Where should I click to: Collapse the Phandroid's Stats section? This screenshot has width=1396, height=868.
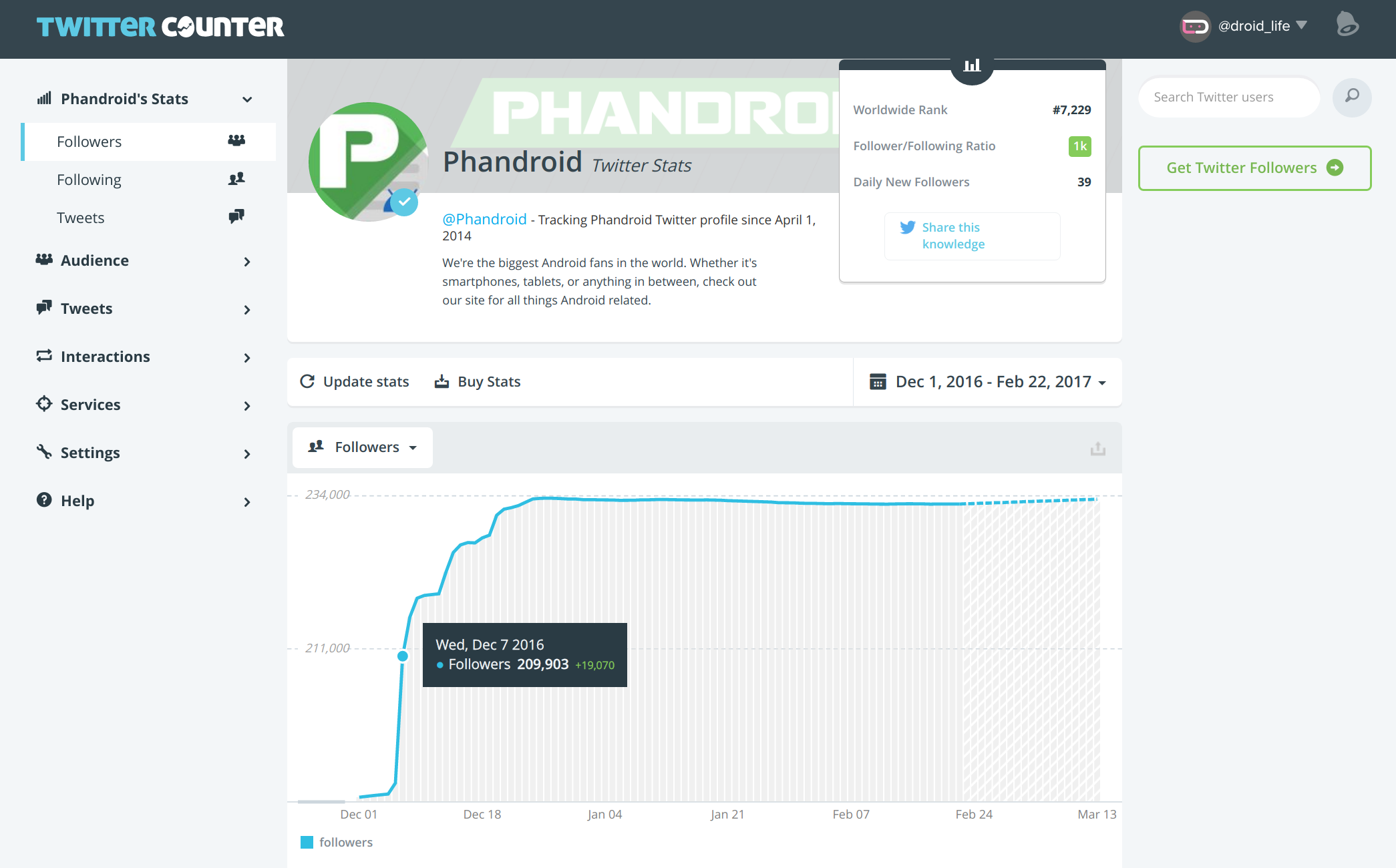[x=247, y=99]
